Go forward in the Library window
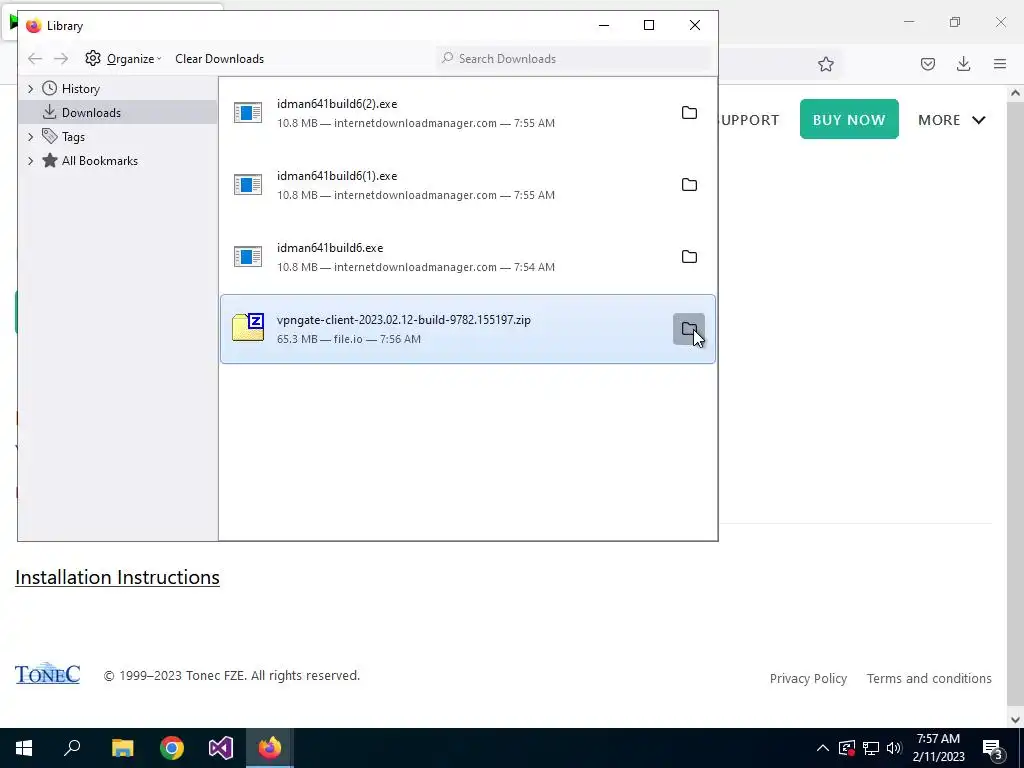Image resolution: width=1024 pixels, height=768 pixels. [x=61, y=59]
